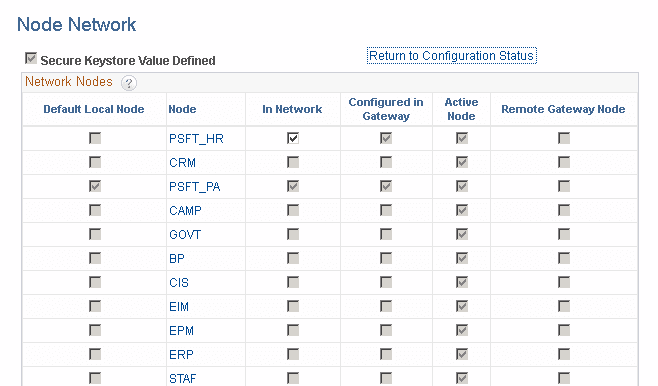Open the CAMP node link
This screenshot has height=386, width=658.
coord(185,211)
